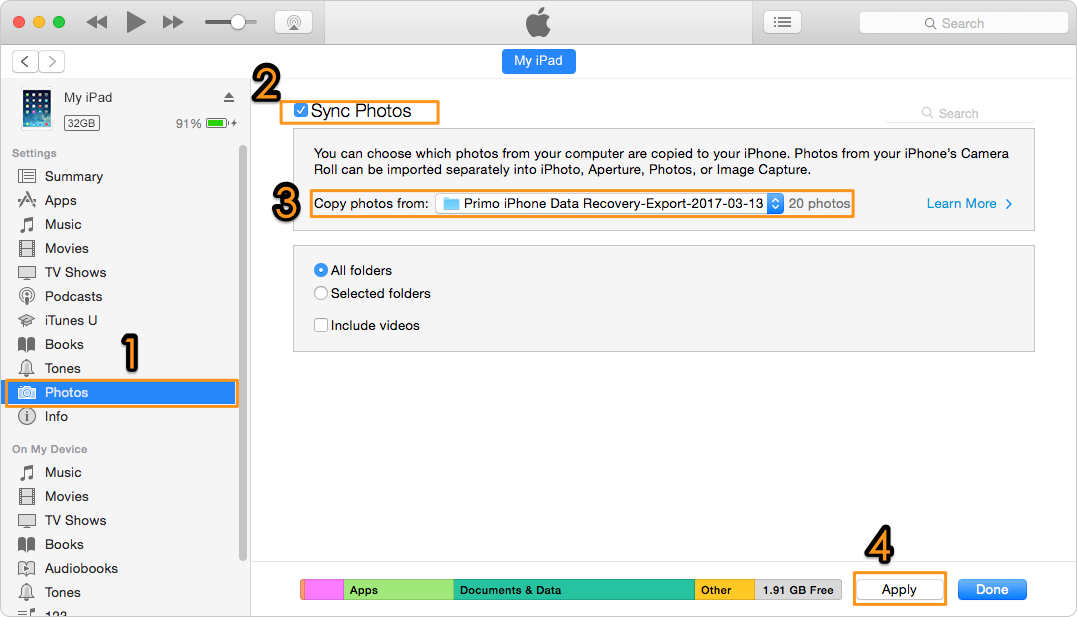Click the rewind playback button

[x=97, y=23]
